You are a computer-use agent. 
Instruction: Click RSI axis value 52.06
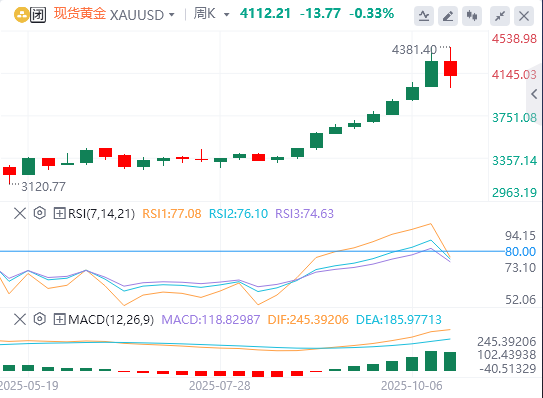click(x=520, y=300)
